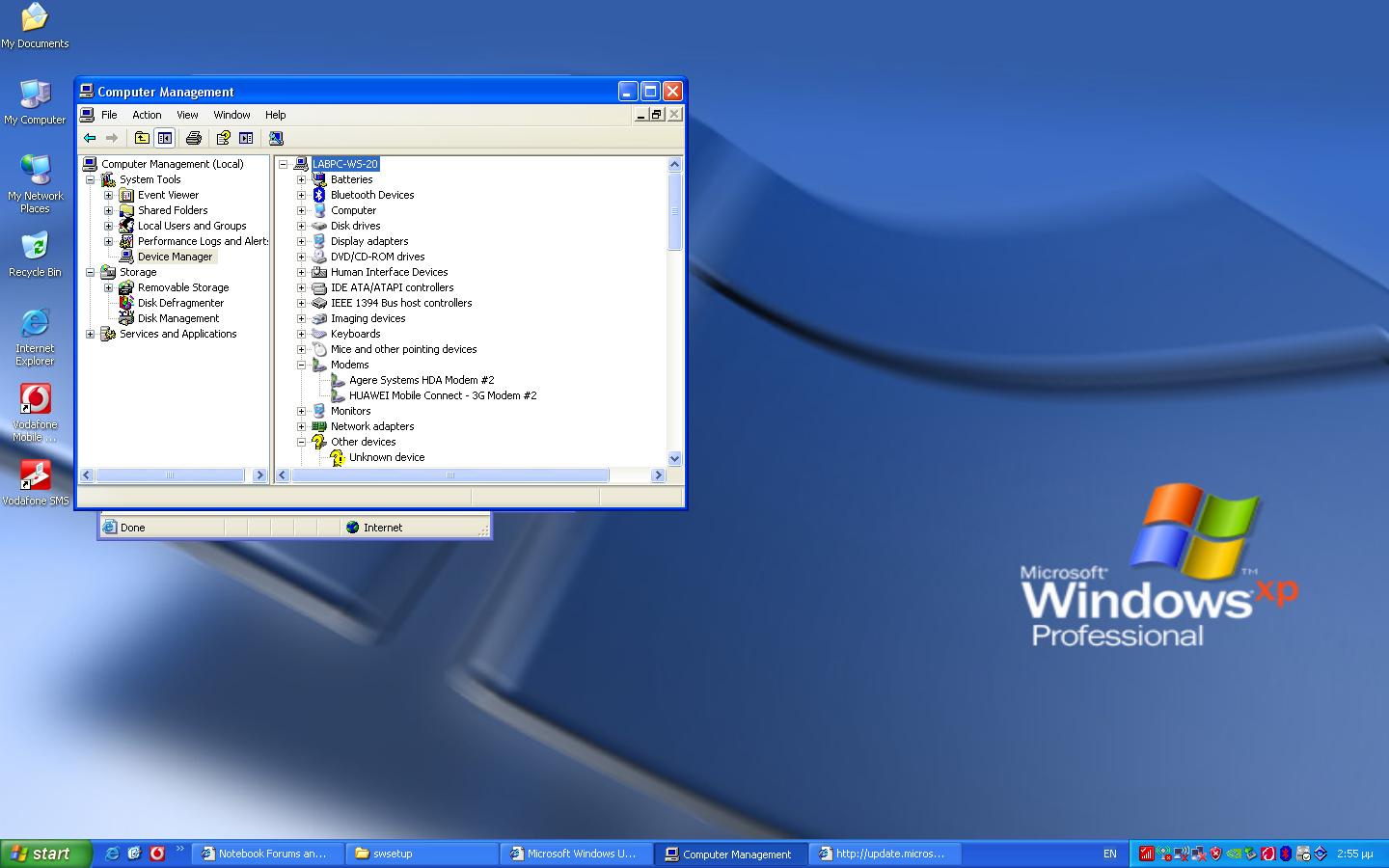Expand the Batteries device category
The height and width of the screenshot is (868, 1389).
point(301,179)
